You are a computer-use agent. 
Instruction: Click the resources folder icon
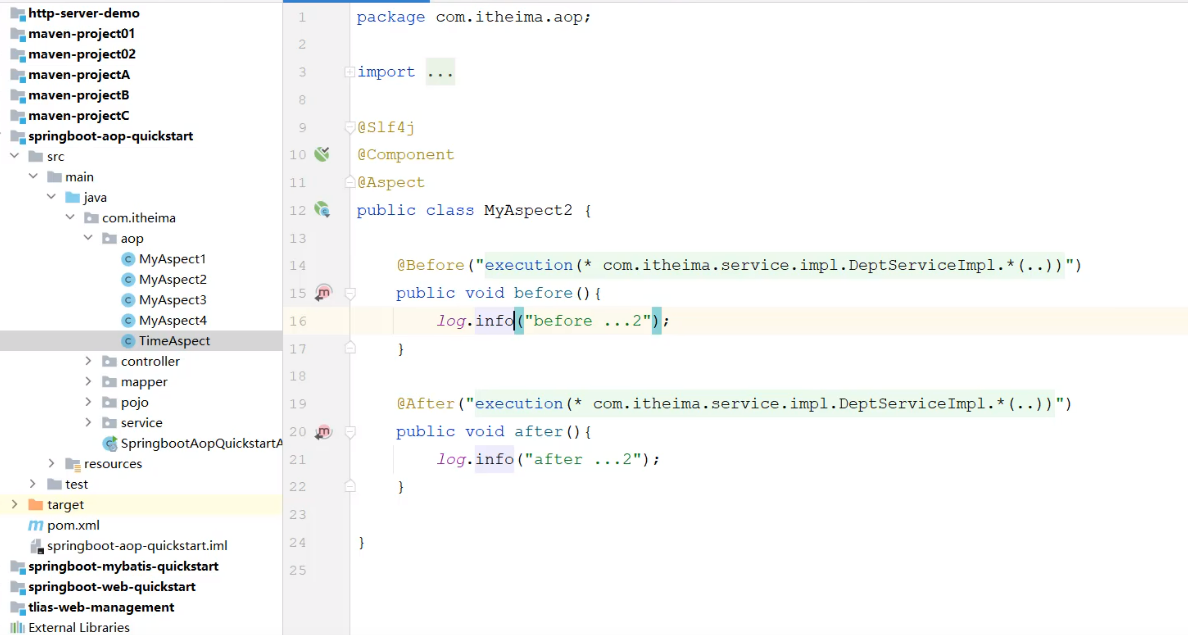74,463
